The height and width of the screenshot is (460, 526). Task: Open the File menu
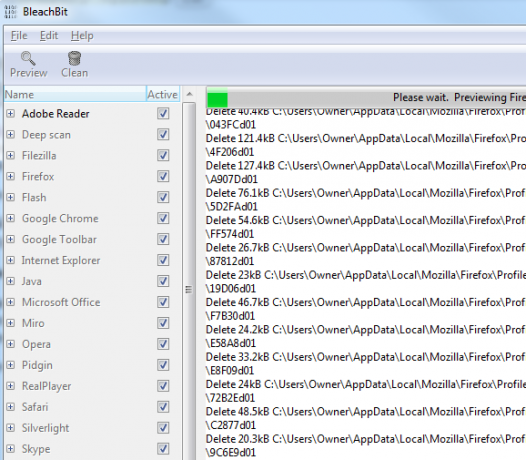19,35
